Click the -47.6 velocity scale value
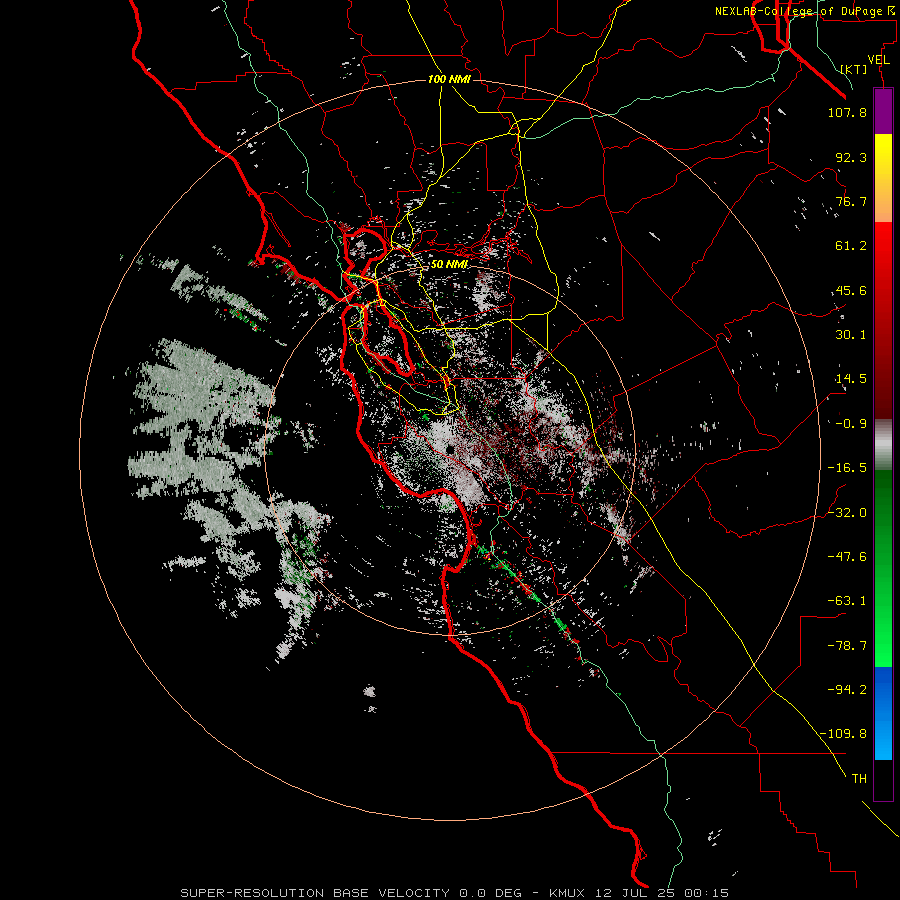Viewport: 900px width, 900px height. tap(847, 557)
